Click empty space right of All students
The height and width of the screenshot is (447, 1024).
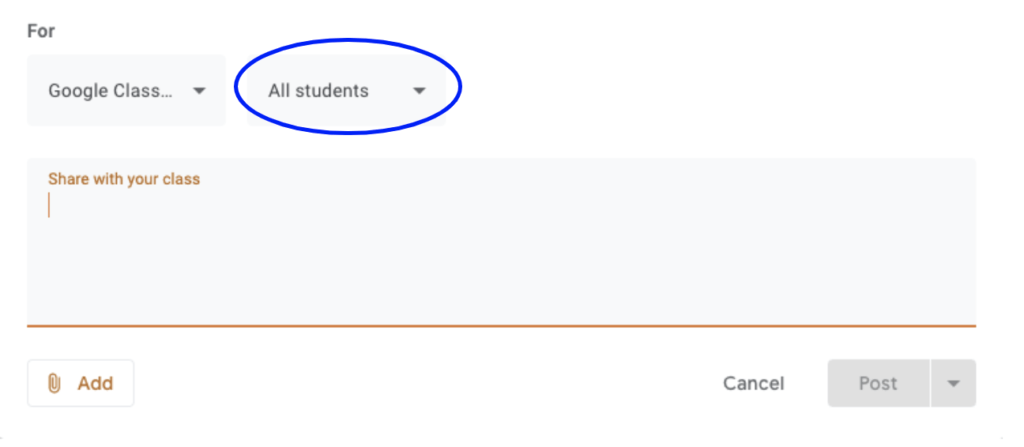(700, 91)
